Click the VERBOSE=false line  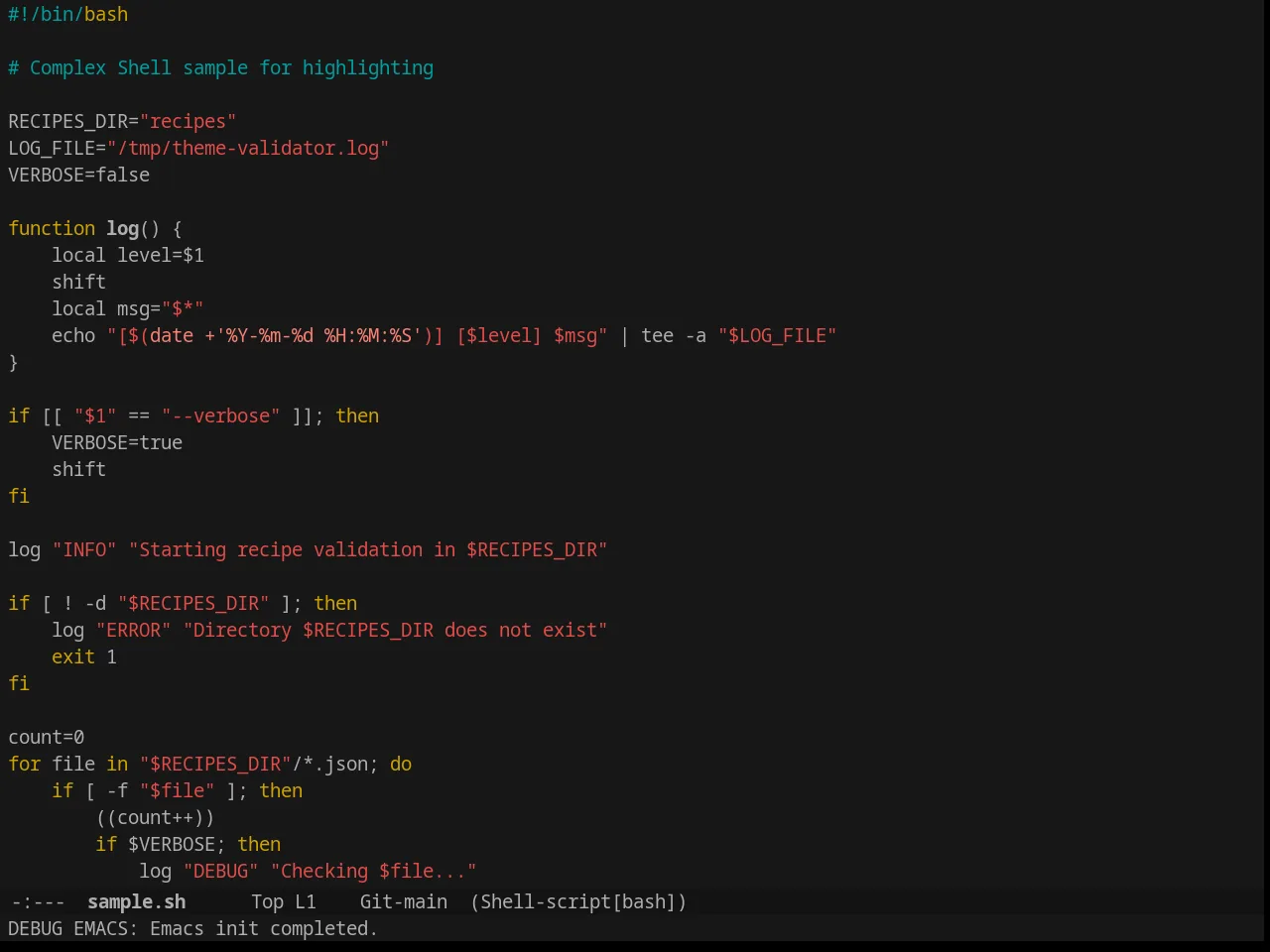79,175
